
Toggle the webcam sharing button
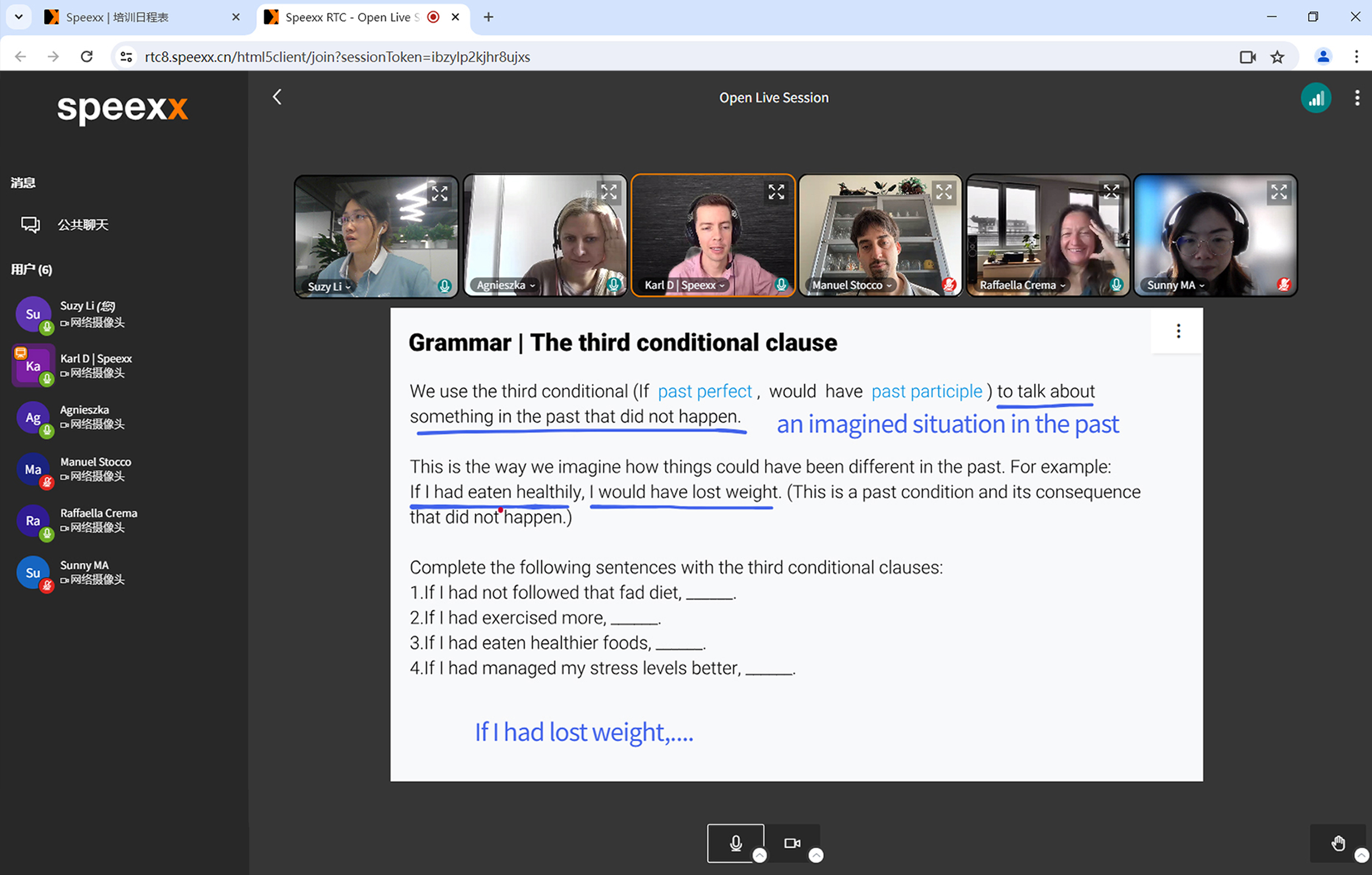[791, 842]
